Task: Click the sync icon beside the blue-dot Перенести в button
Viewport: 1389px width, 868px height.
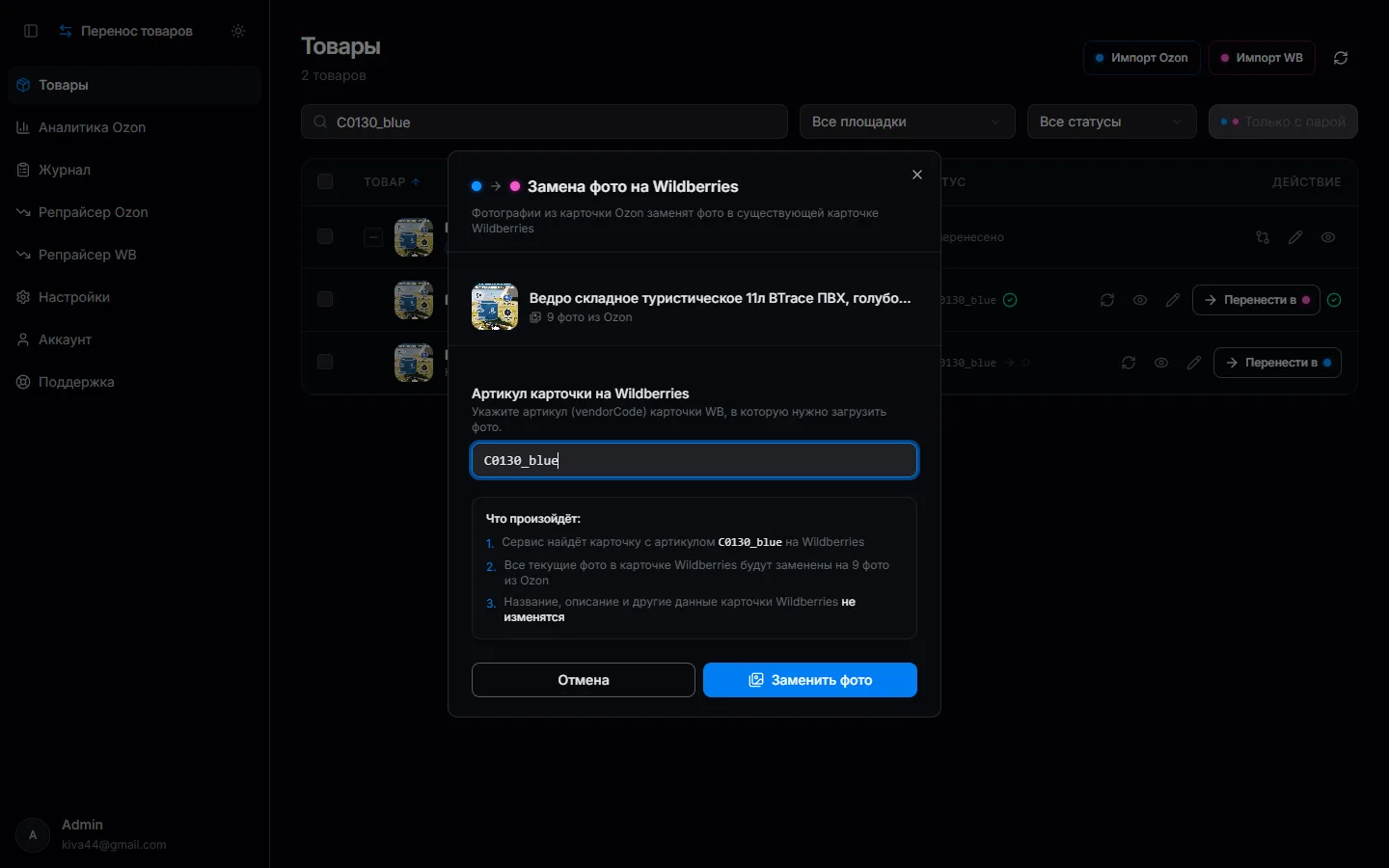Action: (x=1129, y=363)
